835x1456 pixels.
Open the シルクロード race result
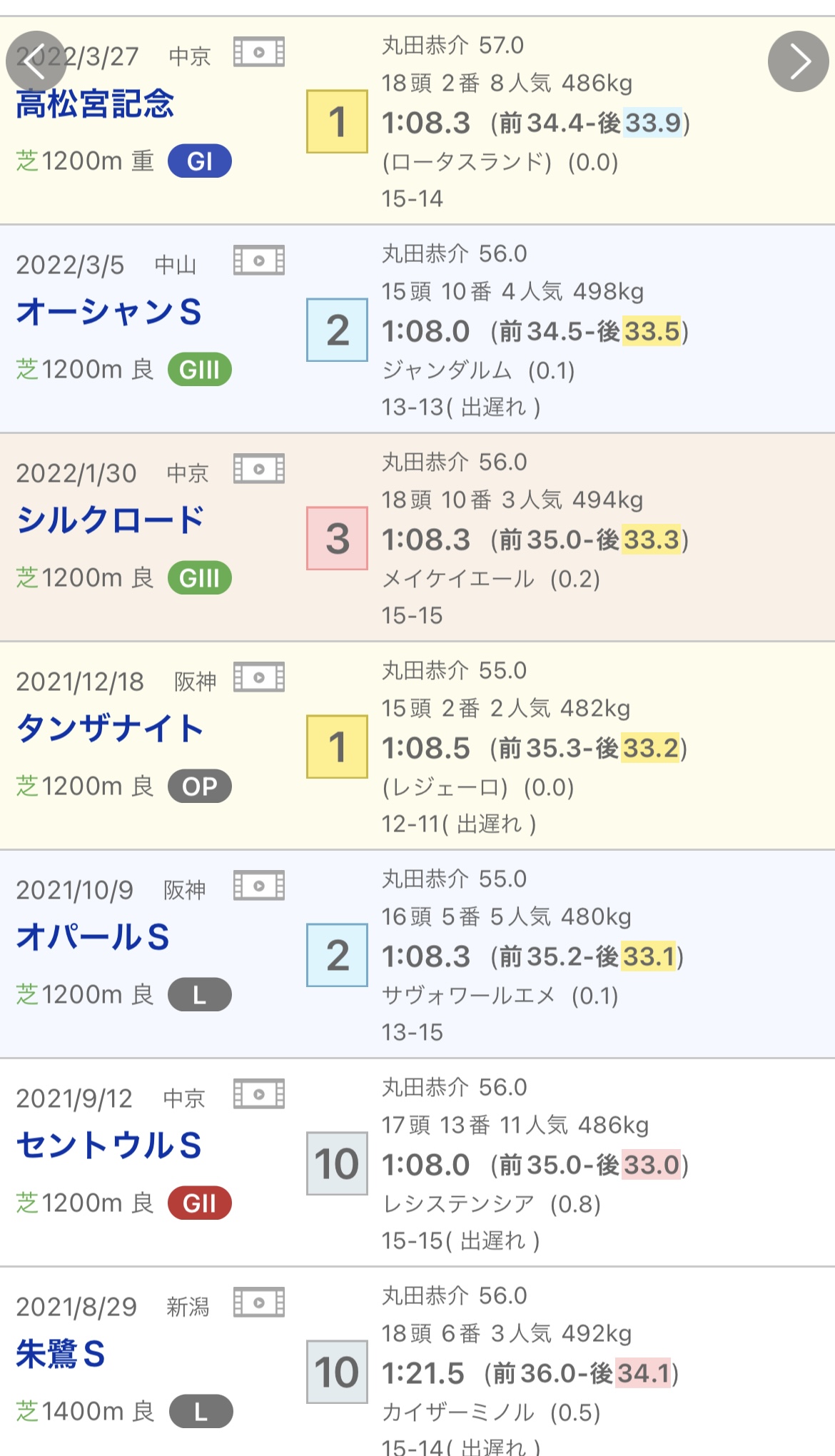pos(111,520)
